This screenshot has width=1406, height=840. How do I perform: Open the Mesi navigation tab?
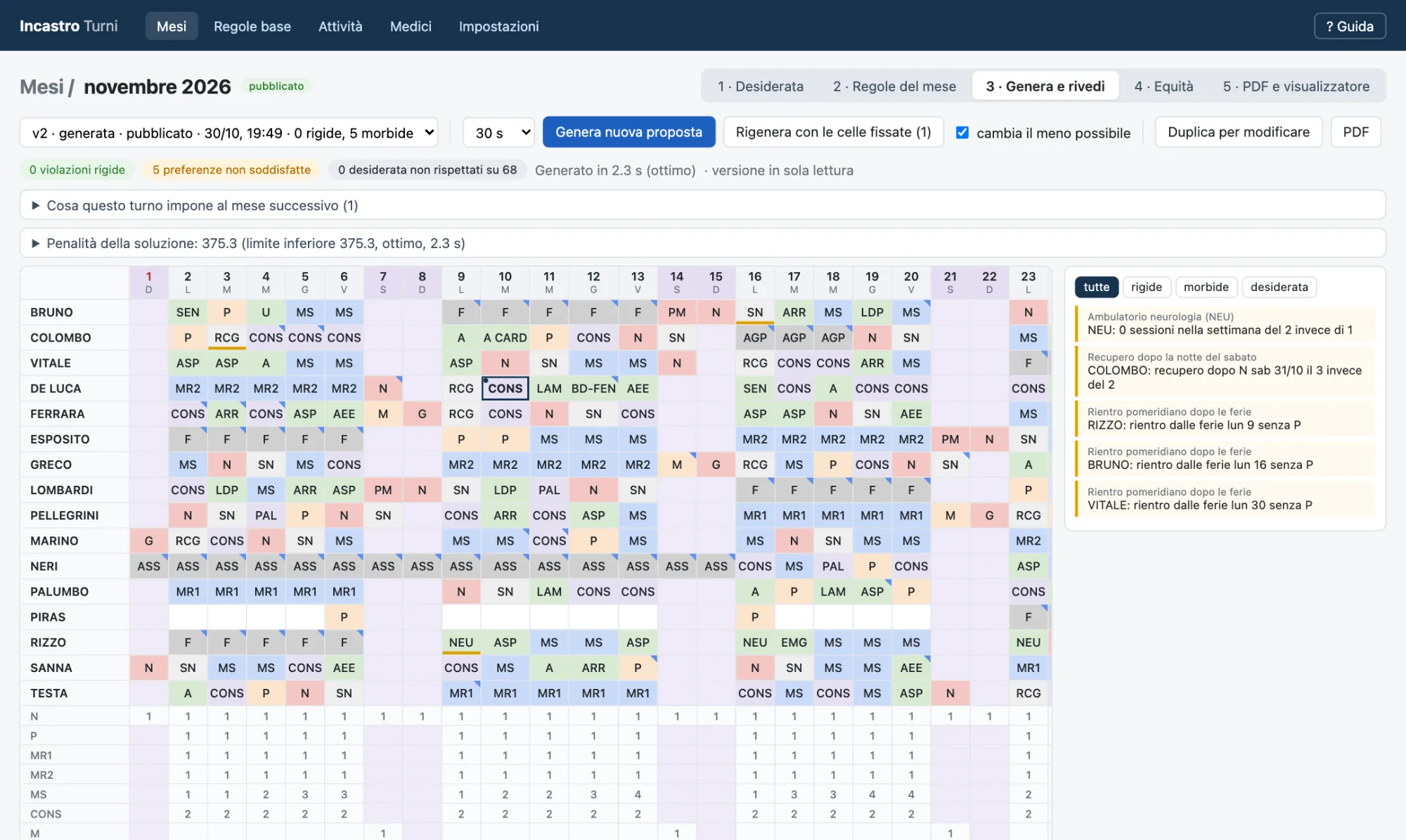(x=172, y=26)
